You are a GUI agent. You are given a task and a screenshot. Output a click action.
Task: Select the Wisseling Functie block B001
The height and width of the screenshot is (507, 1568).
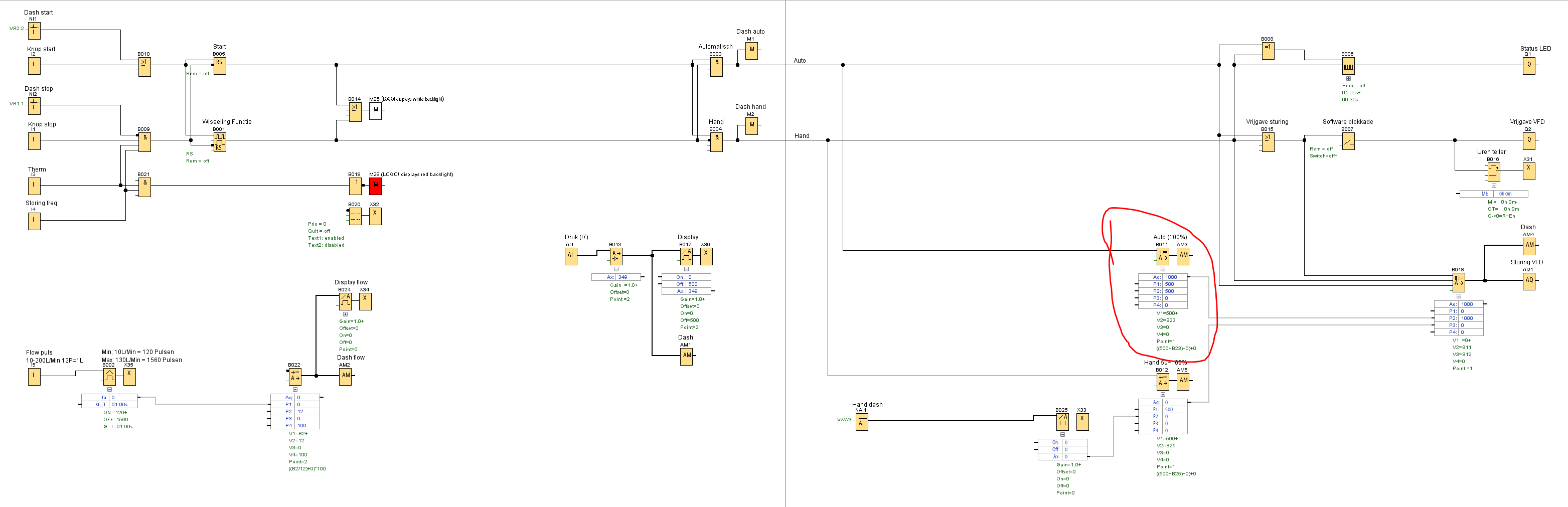[219, 141]
